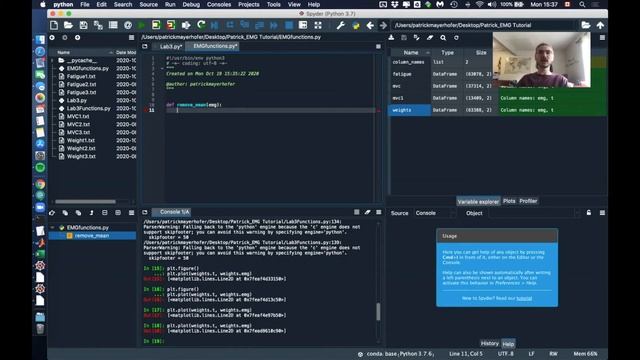Open the PYTHONPATH manager
This screenshot has height=360, width=640.
[x=356, y=25]
